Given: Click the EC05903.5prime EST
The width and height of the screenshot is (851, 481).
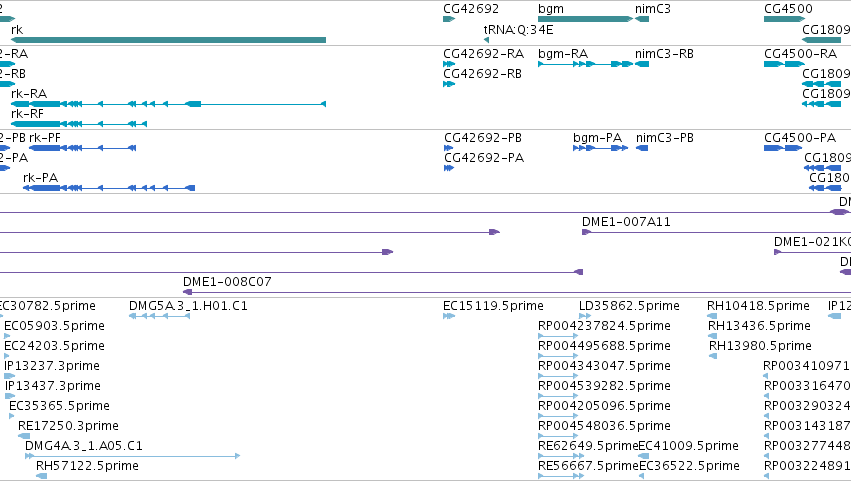Looking at the screenshot, I should (7, 336).
